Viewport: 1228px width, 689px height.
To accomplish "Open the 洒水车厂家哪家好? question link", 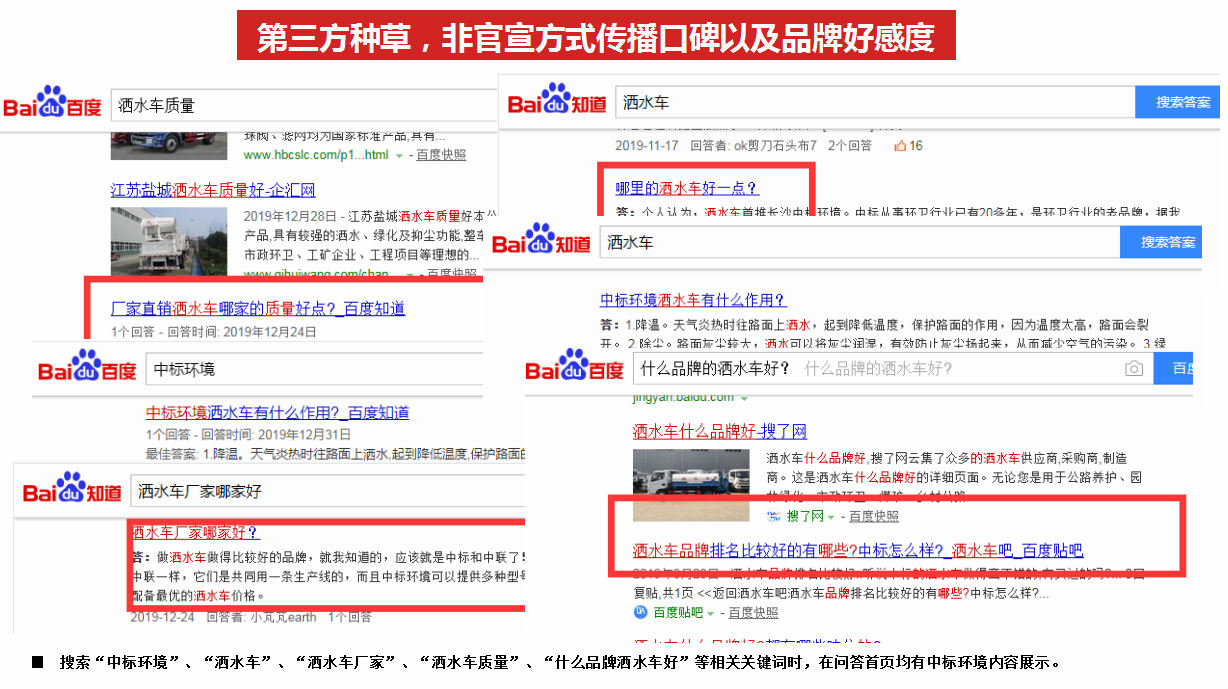I will (195, 532).
